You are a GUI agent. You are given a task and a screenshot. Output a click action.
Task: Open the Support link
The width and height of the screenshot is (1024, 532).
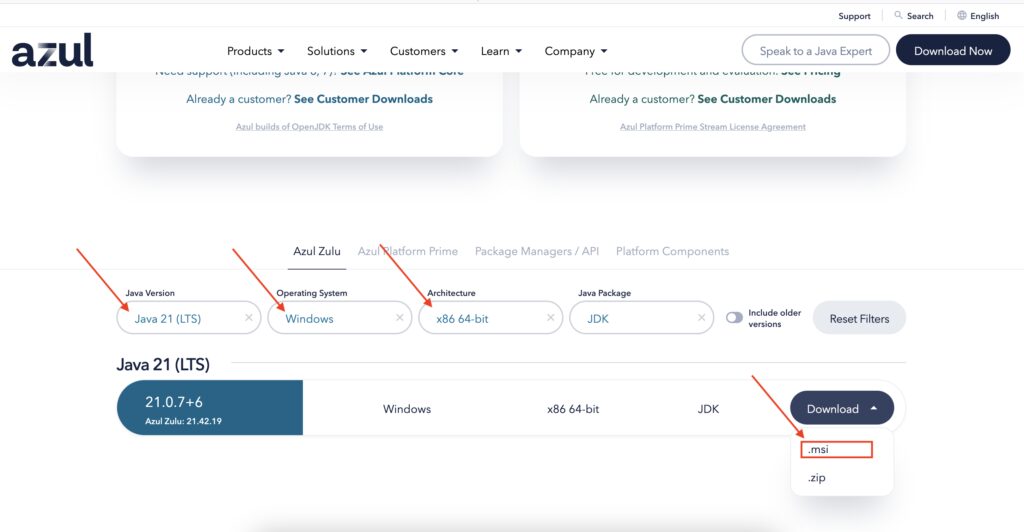pyautogui.click(x=854, y=16)
